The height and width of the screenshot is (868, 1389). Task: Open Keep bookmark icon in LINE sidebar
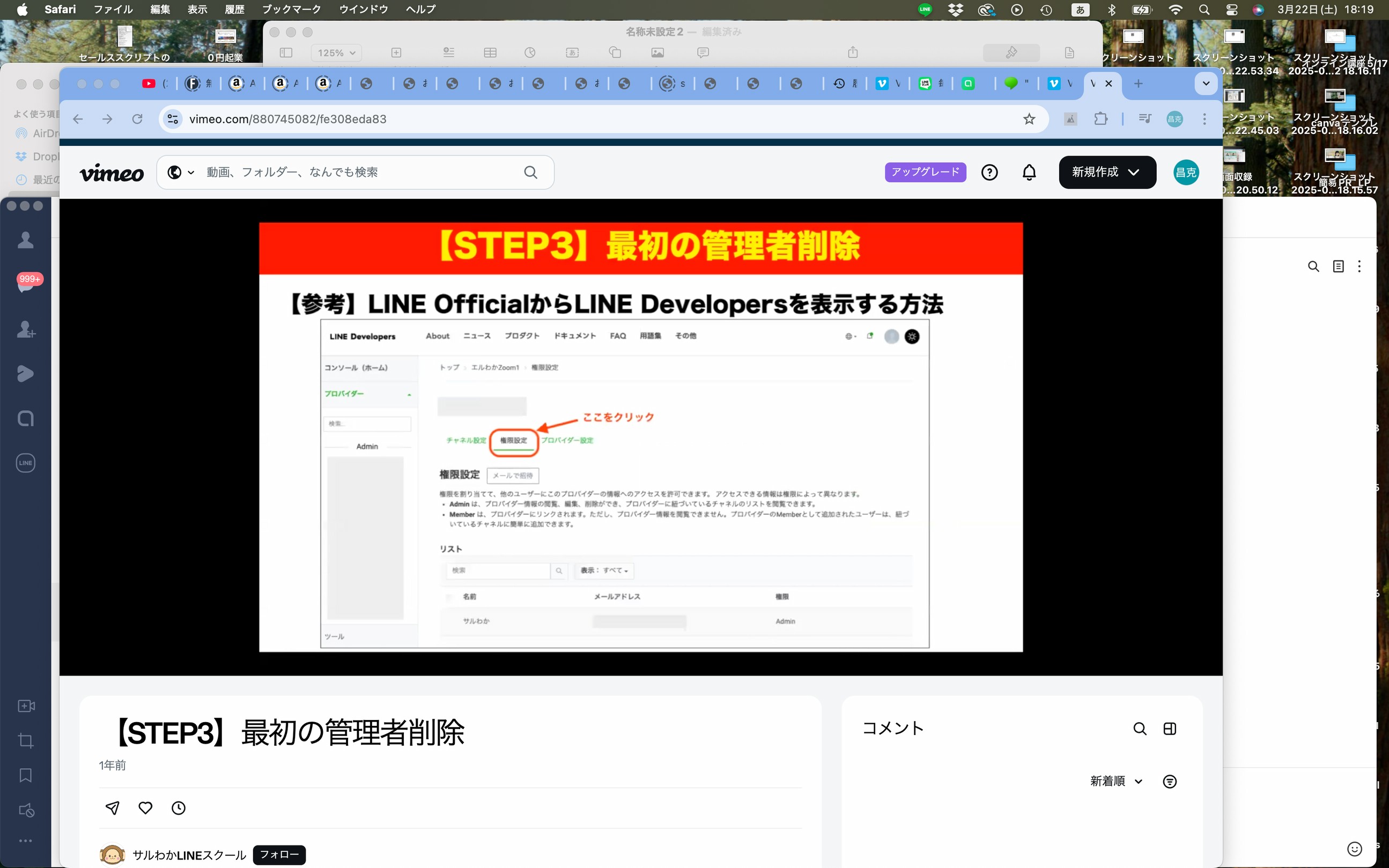coord(26,775)
